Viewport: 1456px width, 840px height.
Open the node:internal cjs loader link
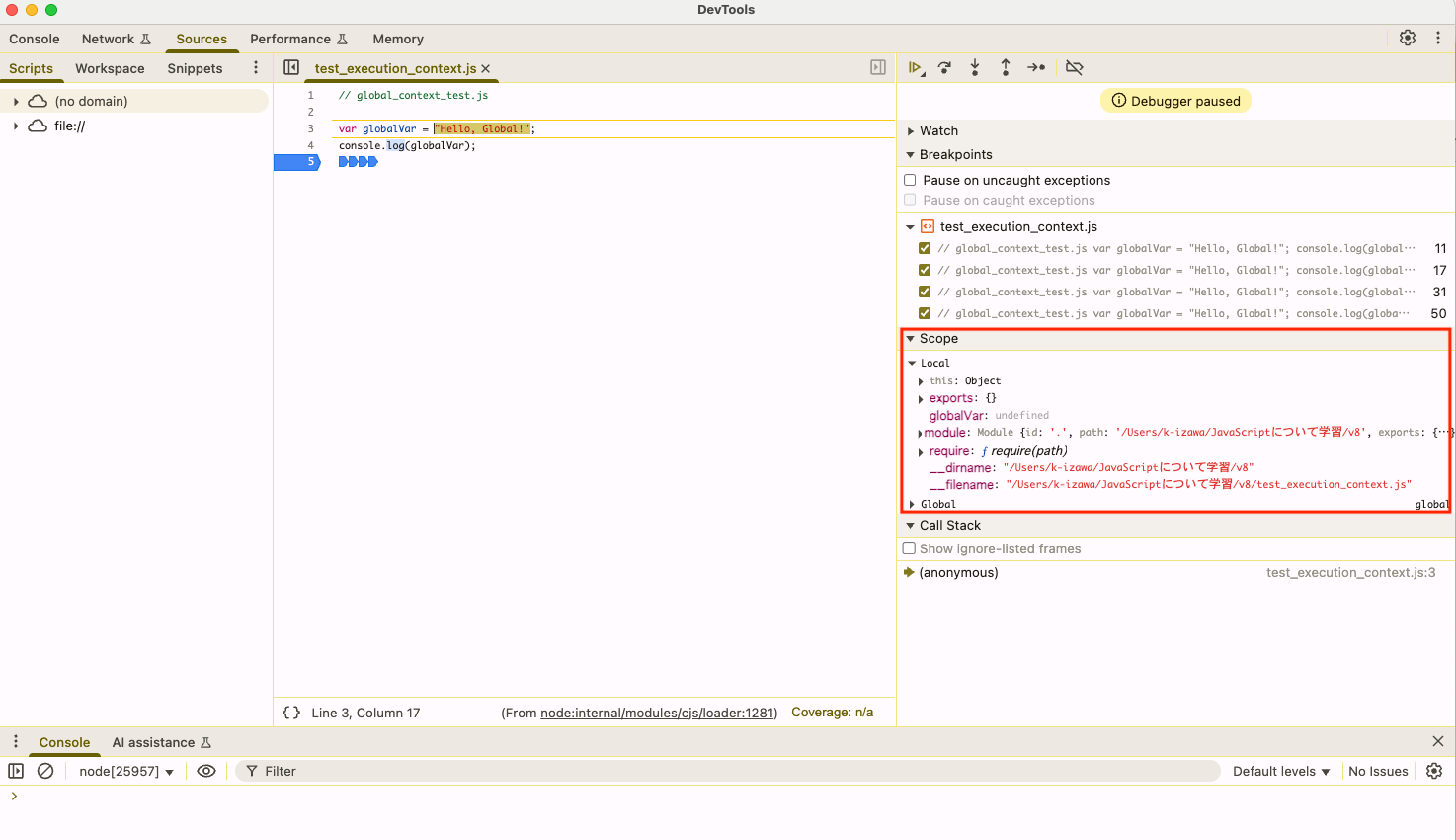click(x=657, y=712)
